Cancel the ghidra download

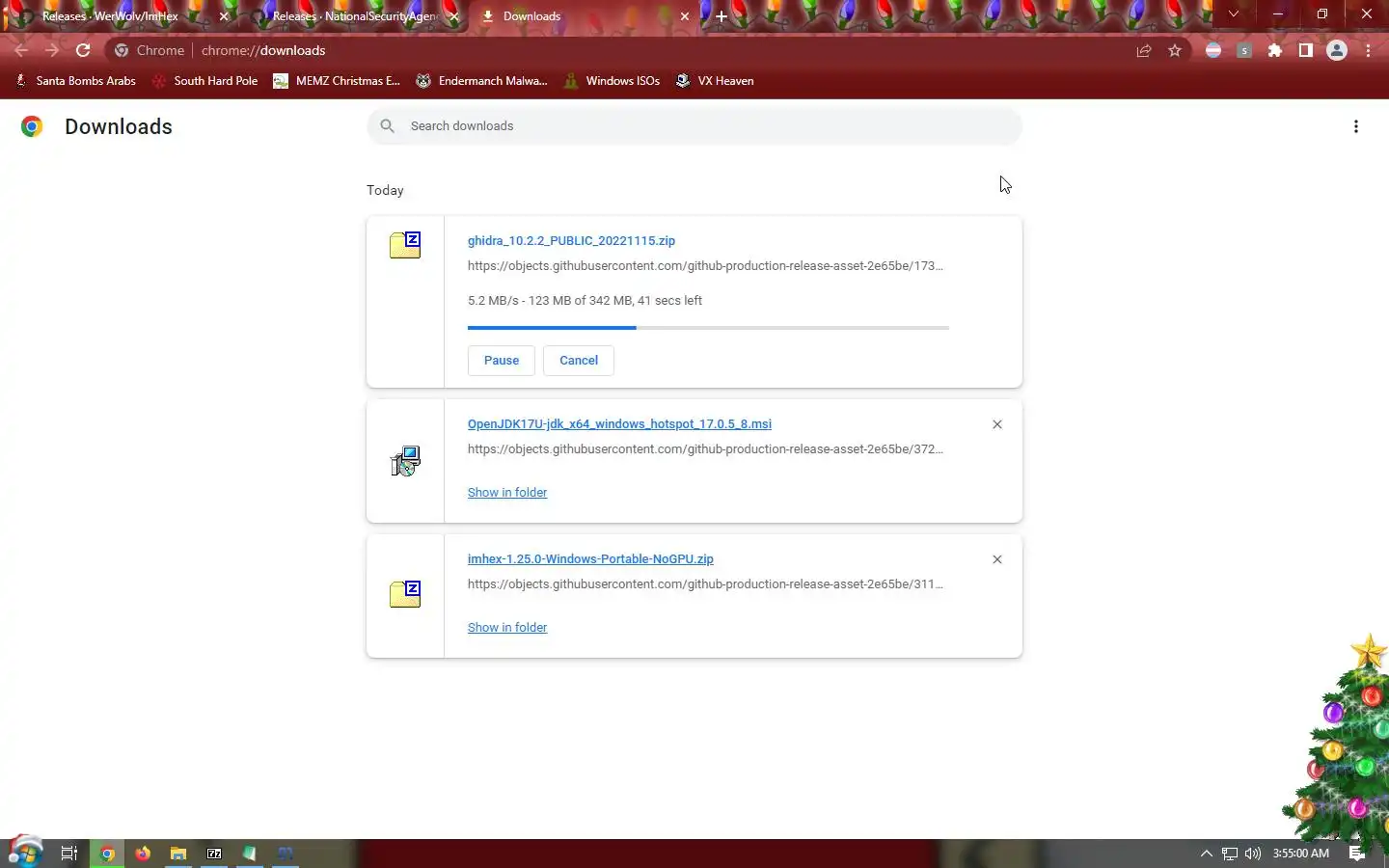pos(579,361)
